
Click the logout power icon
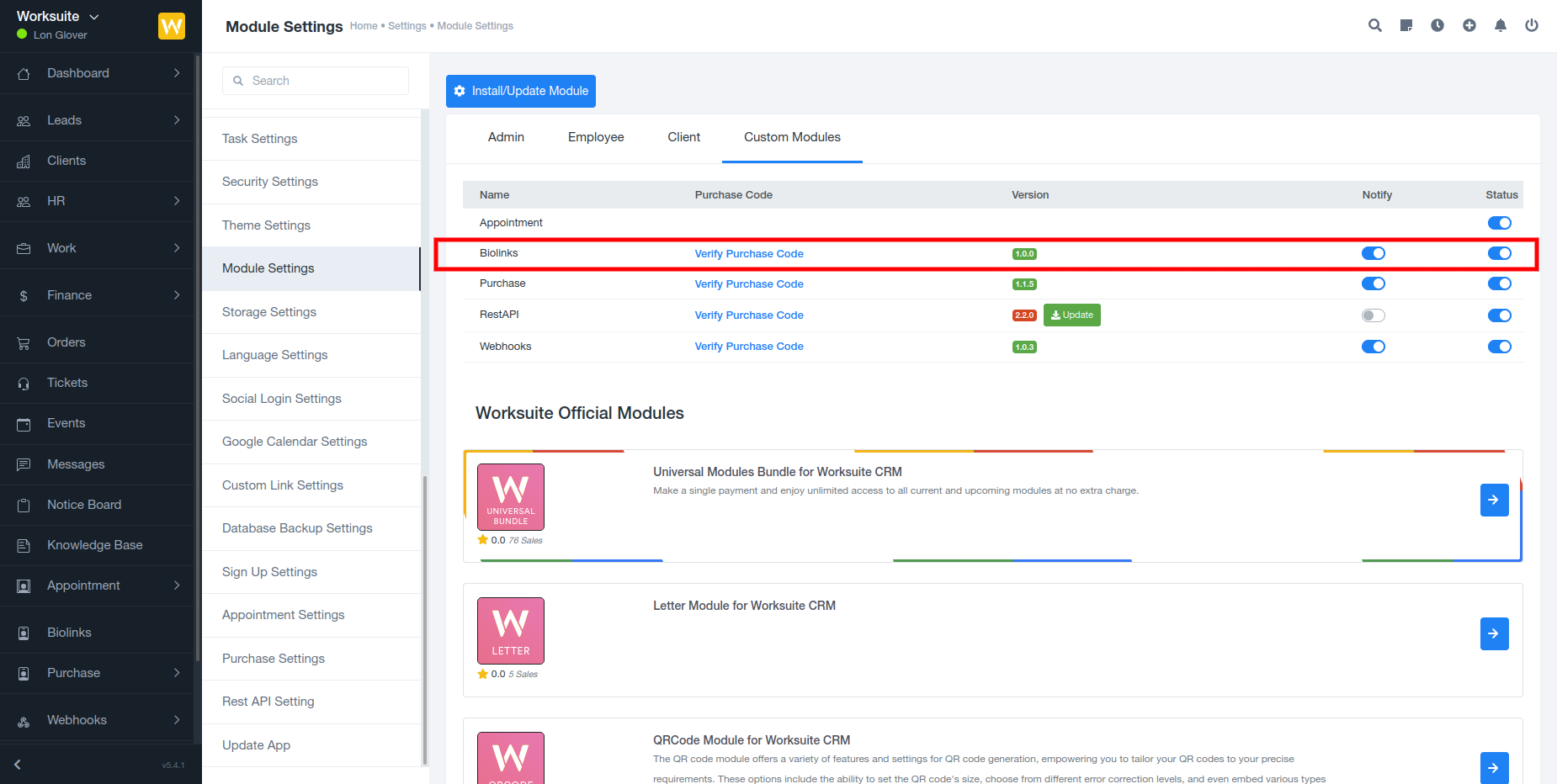[1532, 25]
